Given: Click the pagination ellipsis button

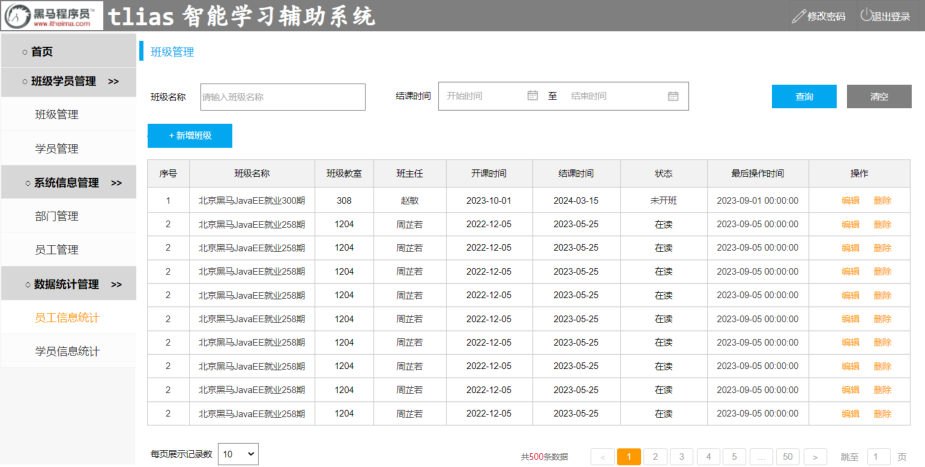Looking at the screenshot, I should (x=761, y=456).
